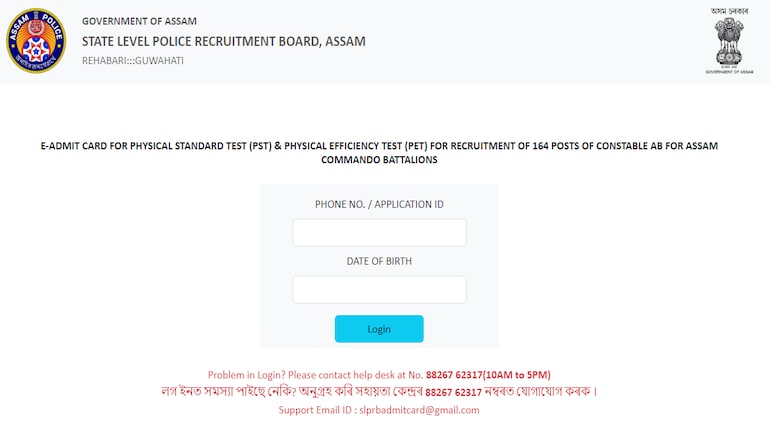Focus the Date of Birth input box
This screenshot has height=431, width=770.
(379, 290)
